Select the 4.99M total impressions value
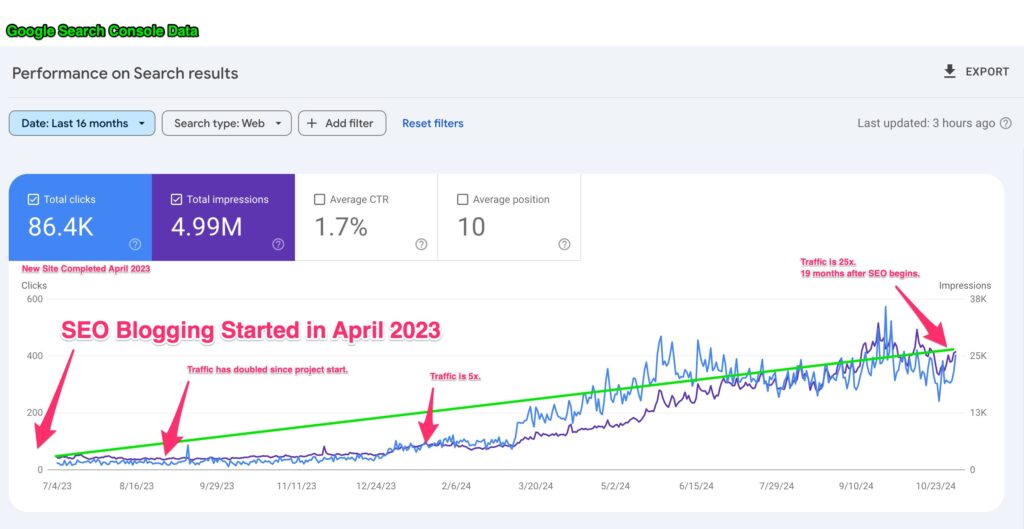 206,227
